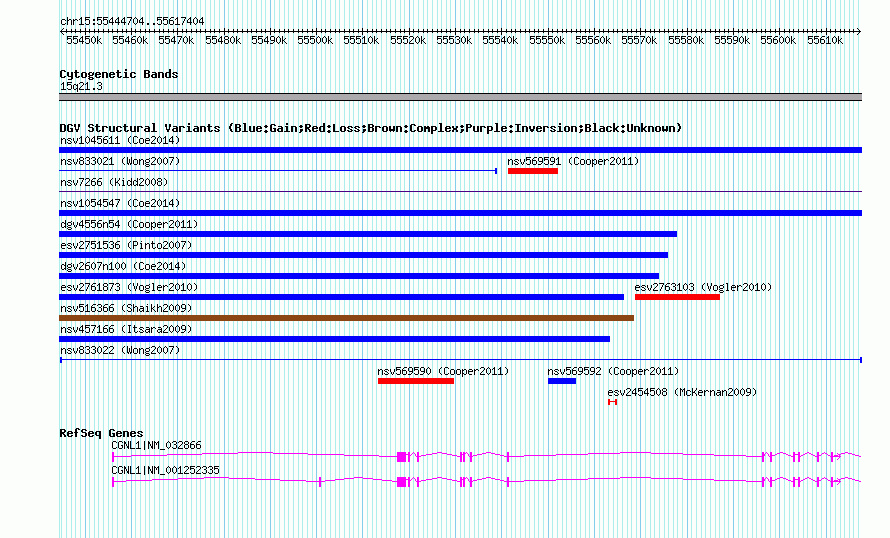Screen dimensions: 890x538
Task: Click the 55470k ruler tick label
Action: 176,40
